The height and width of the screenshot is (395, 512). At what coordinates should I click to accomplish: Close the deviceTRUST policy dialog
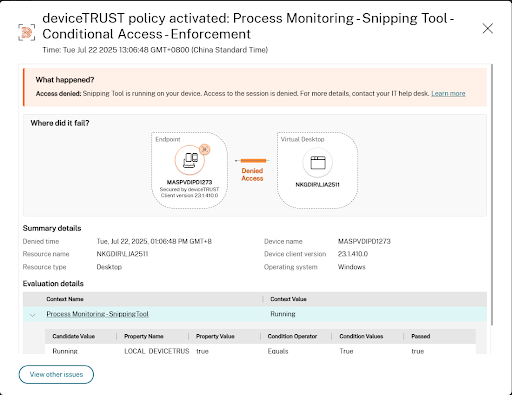(x=488, y=28)
